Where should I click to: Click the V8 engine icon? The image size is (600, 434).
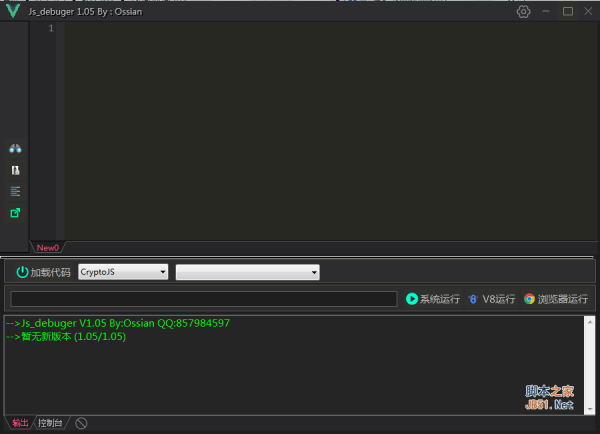tap(473, 299)
